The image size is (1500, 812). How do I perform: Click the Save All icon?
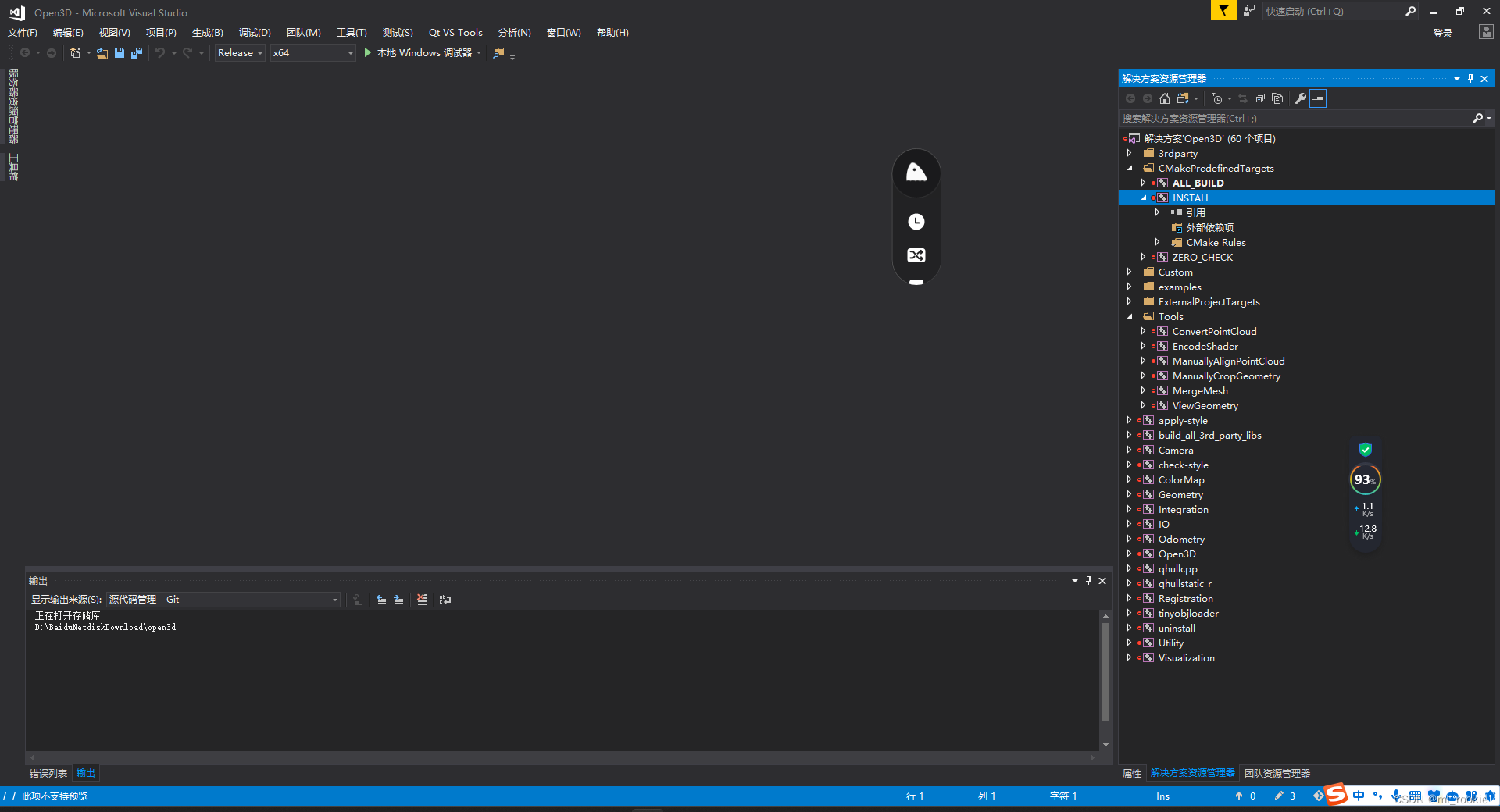137,53
